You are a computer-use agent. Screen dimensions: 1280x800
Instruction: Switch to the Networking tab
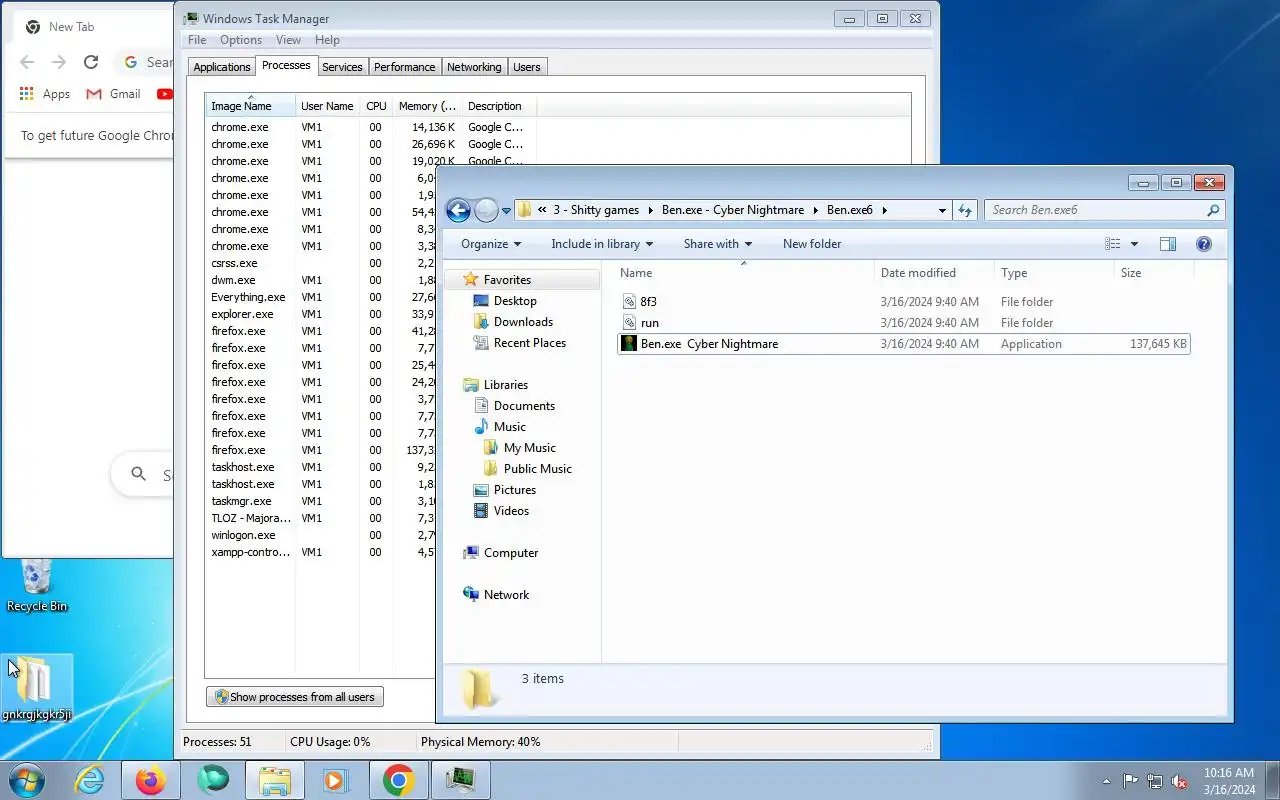474,67
